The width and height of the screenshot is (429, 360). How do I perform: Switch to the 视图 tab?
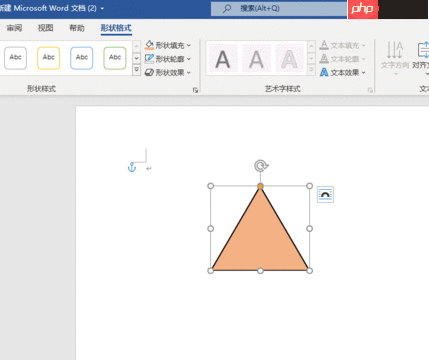click(x=45, y=28)
